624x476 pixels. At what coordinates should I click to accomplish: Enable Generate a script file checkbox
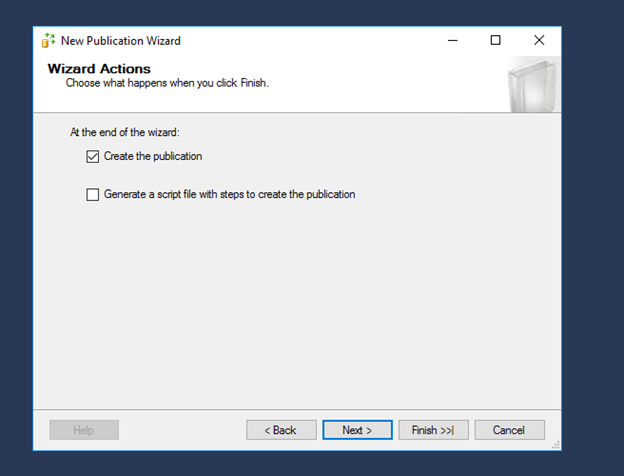tap(93, 195)
